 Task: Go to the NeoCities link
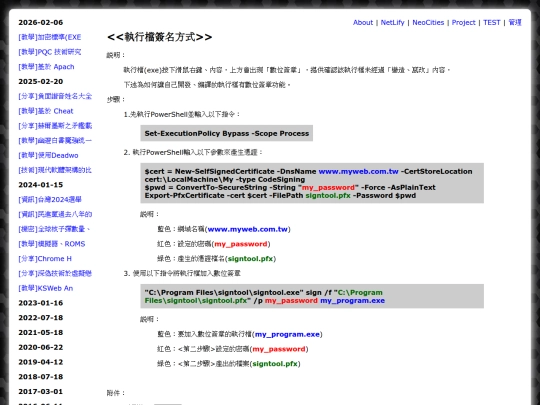428,22
